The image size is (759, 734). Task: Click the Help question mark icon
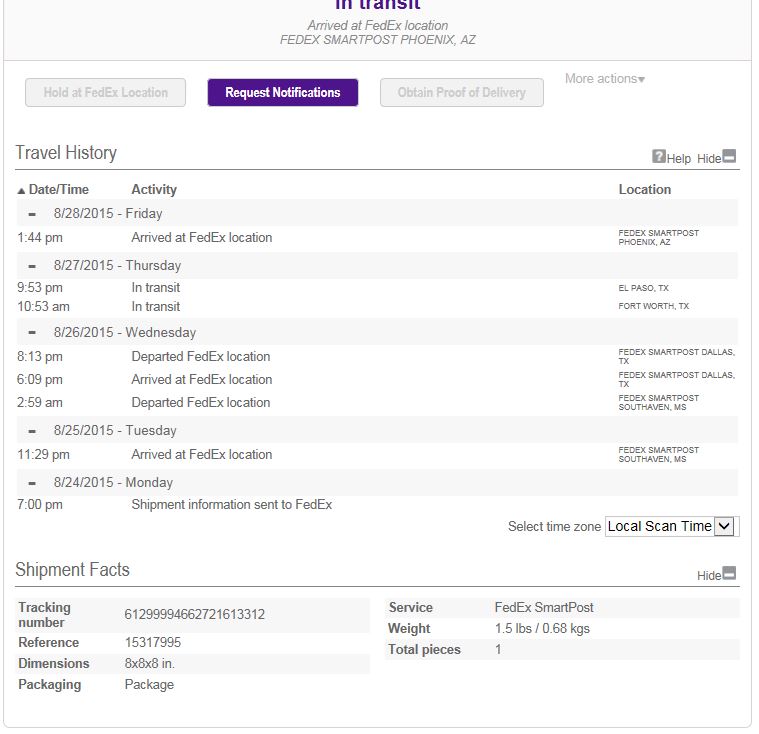[x=659, y=157]
